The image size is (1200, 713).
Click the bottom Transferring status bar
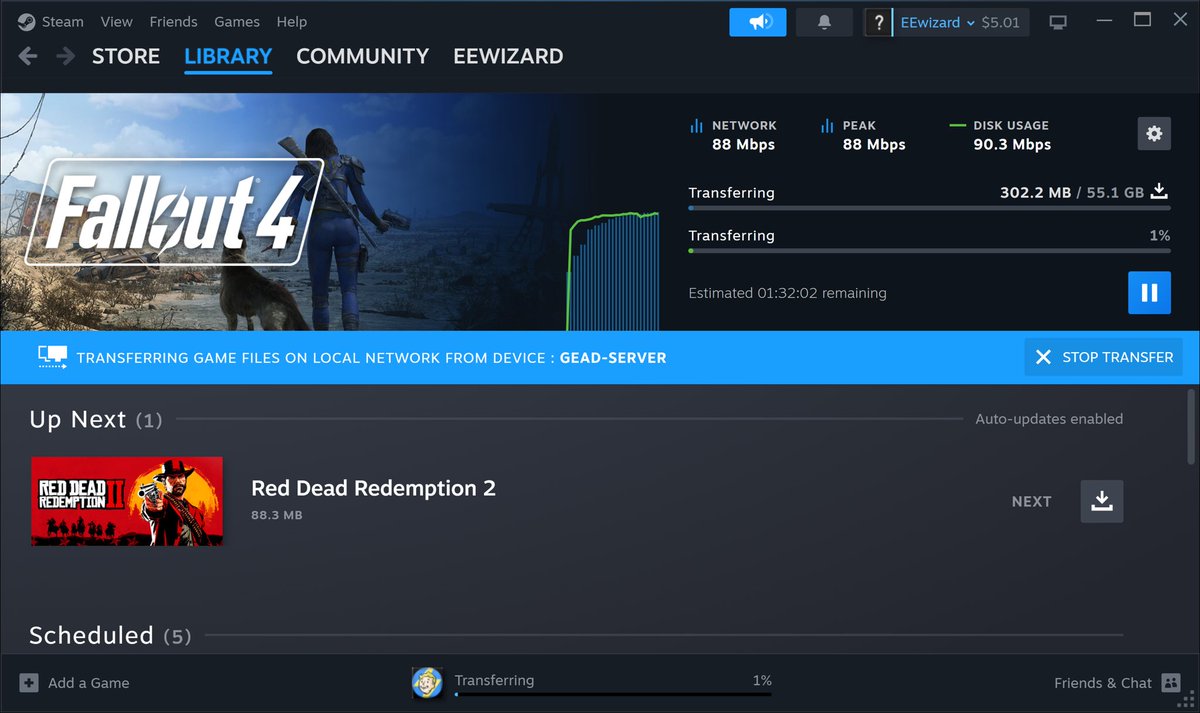click(613, 683)
